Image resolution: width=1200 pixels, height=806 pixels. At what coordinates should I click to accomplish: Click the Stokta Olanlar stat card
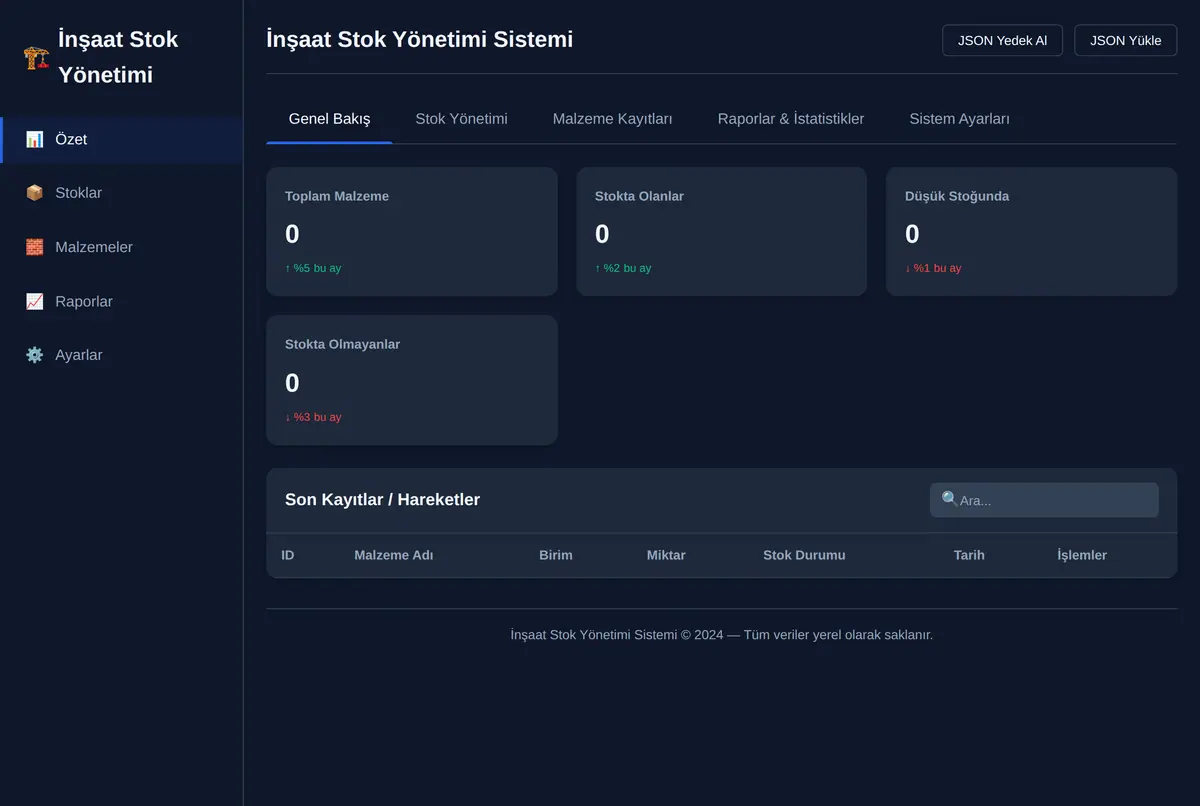pyautogui.click(x=721, y=231)
